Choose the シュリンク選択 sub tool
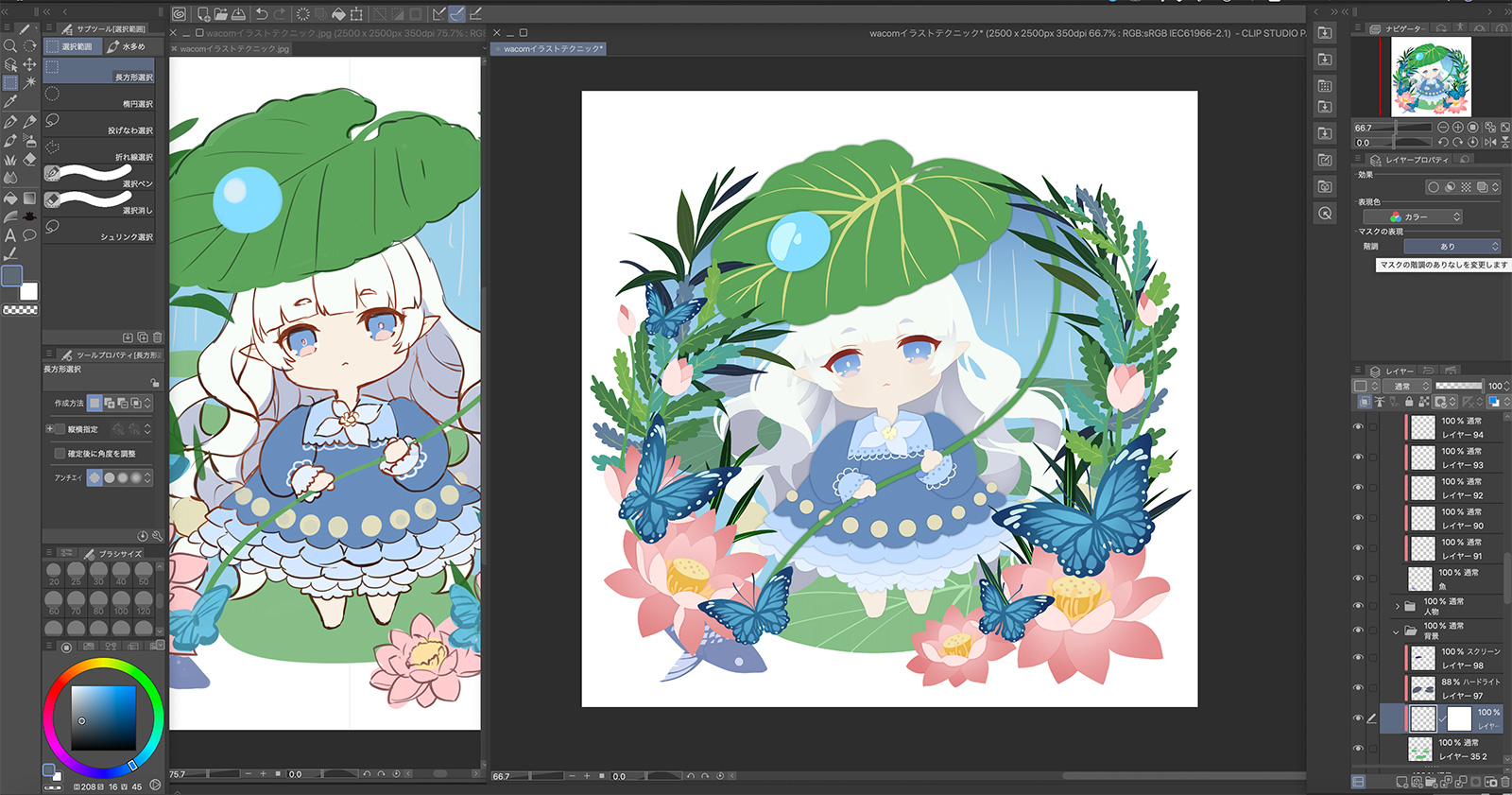Viewport: 1512px width, 795px height. 98,230
